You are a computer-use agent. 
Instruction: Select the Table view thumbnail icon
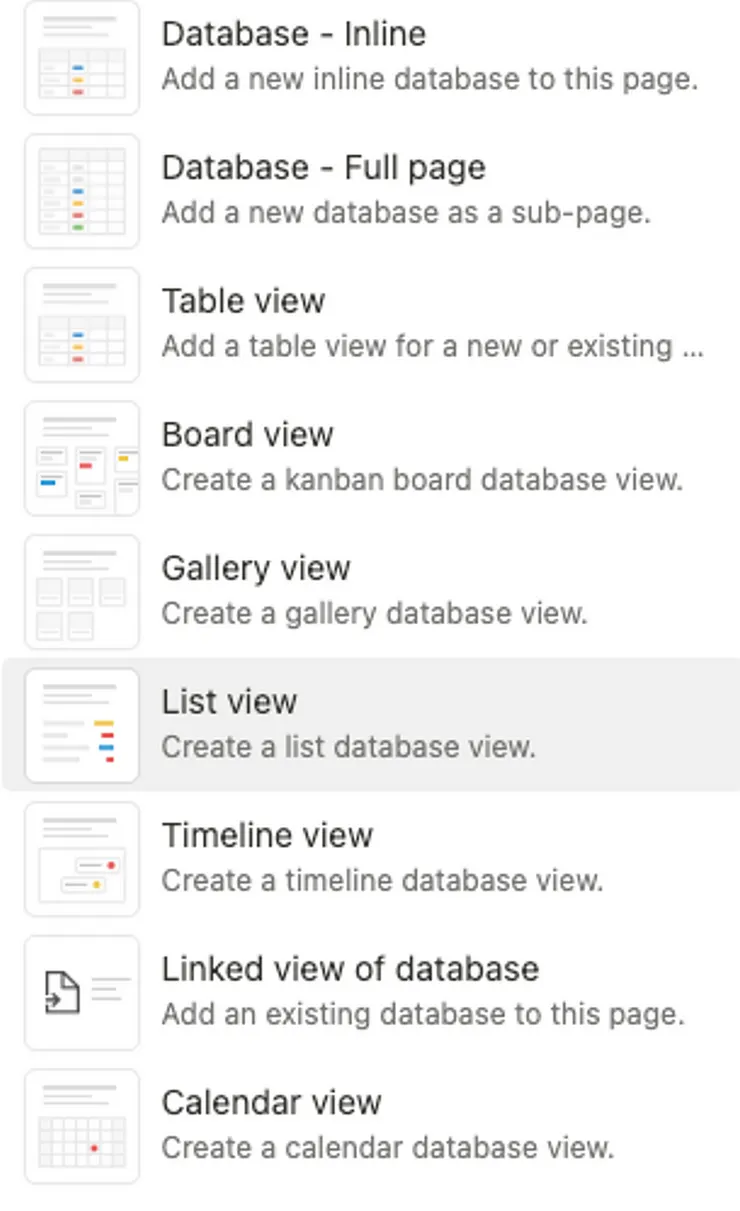(x=82, y=325)
